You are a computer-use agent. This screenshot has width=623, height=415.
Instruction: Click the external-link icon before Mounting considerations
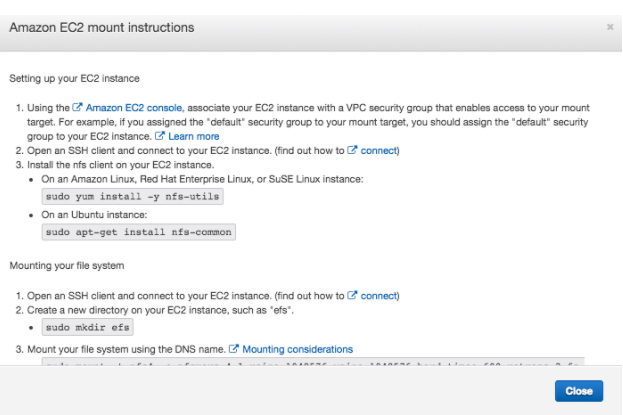point(234,349)
